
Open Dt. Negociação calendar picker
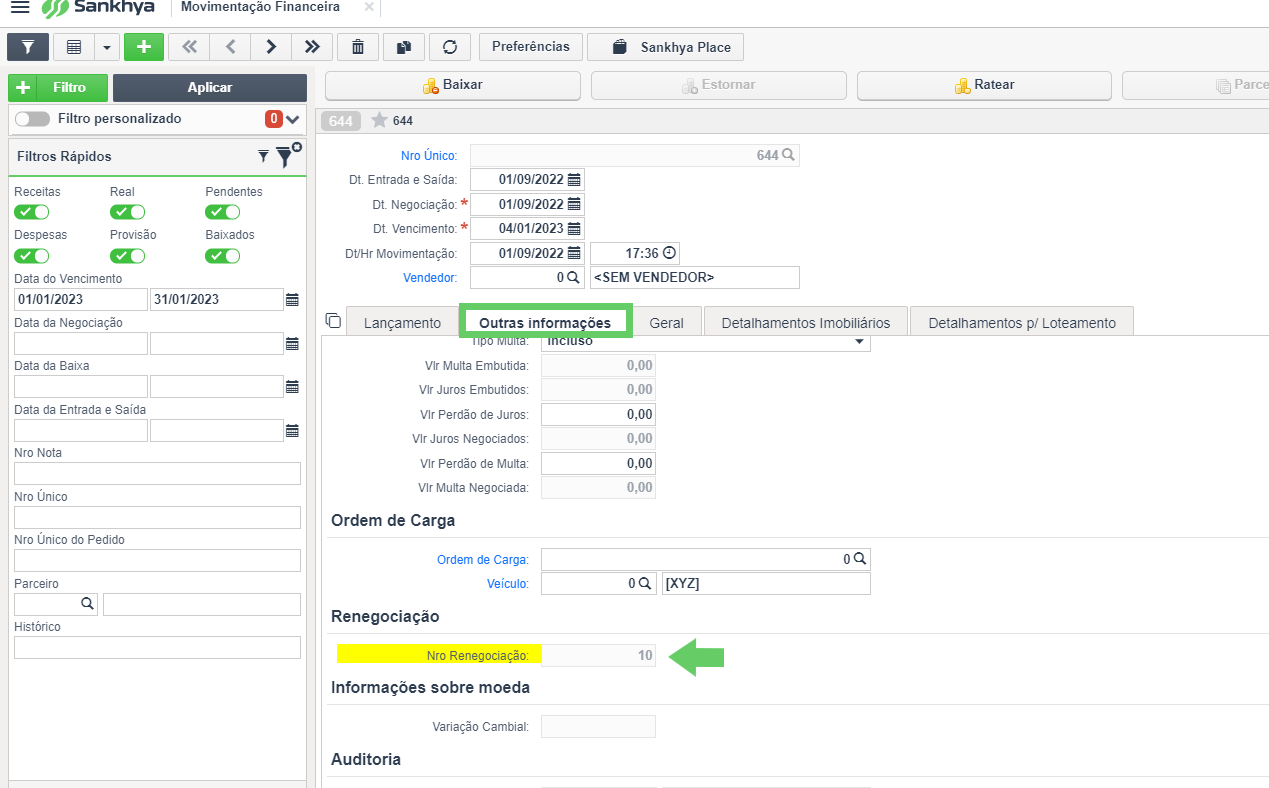pyautogui.click(x=574, y=204)
